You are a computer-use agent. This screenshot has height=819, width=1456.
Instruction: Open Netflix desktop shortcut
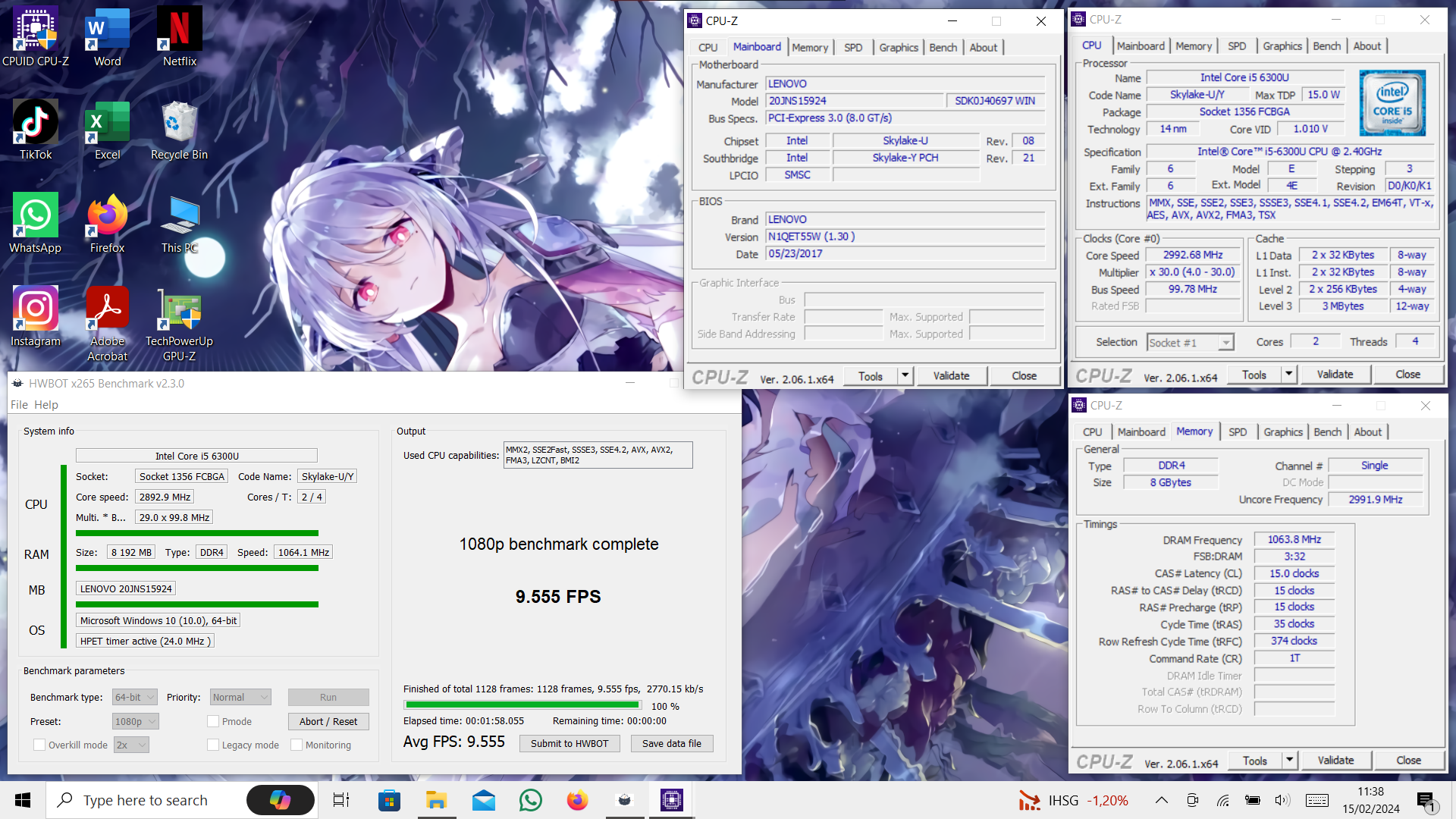(180, 36)
